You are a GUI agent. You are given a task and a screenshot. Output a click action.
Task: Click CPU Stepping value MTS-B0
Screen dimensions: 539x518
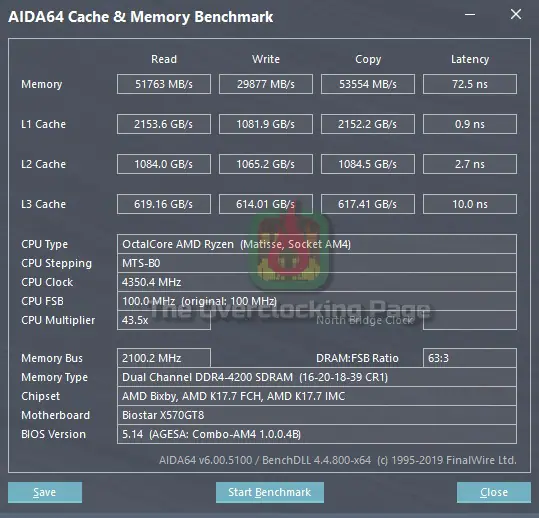(317, 263)
